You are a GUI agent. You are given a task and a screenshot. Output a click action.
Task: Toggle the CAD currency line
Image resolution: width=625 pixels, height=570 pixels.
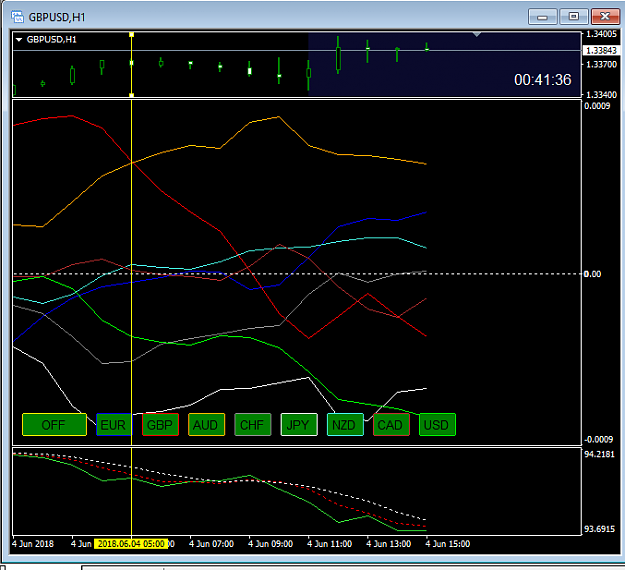(391, 425)
